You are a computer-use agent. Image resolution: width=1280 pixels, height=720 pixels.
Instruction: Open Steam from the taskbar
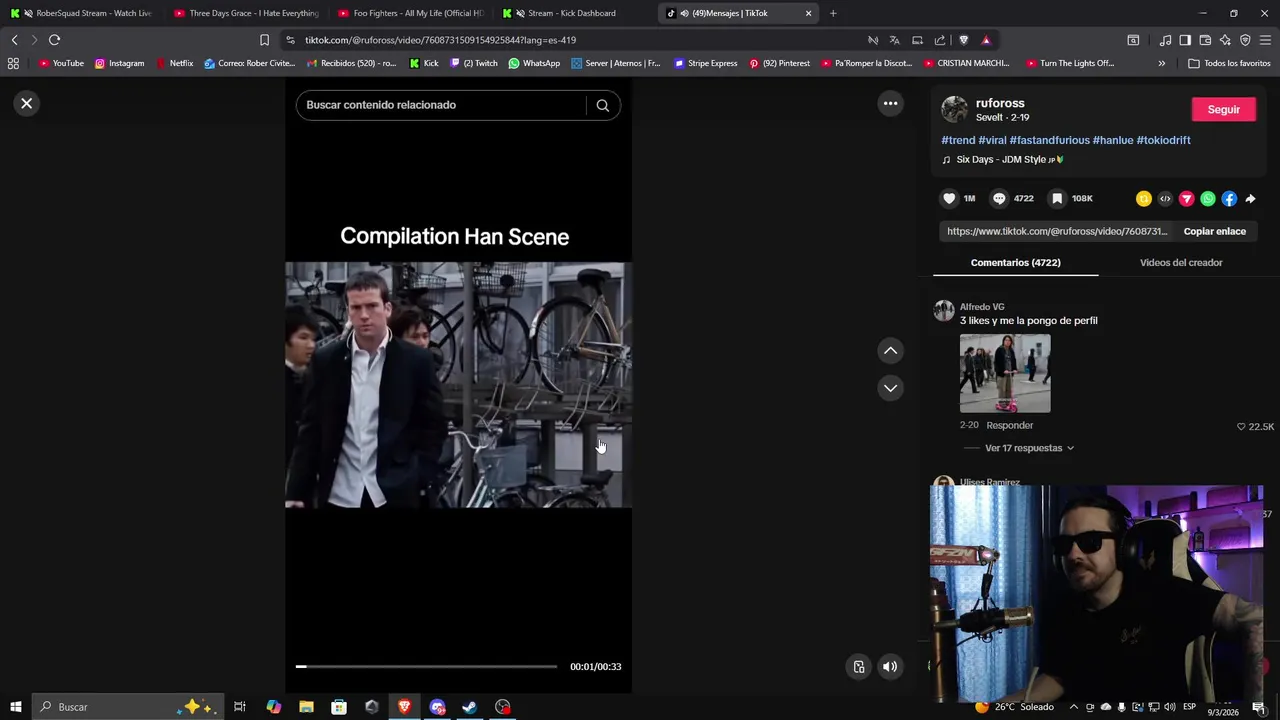[469, 707]
